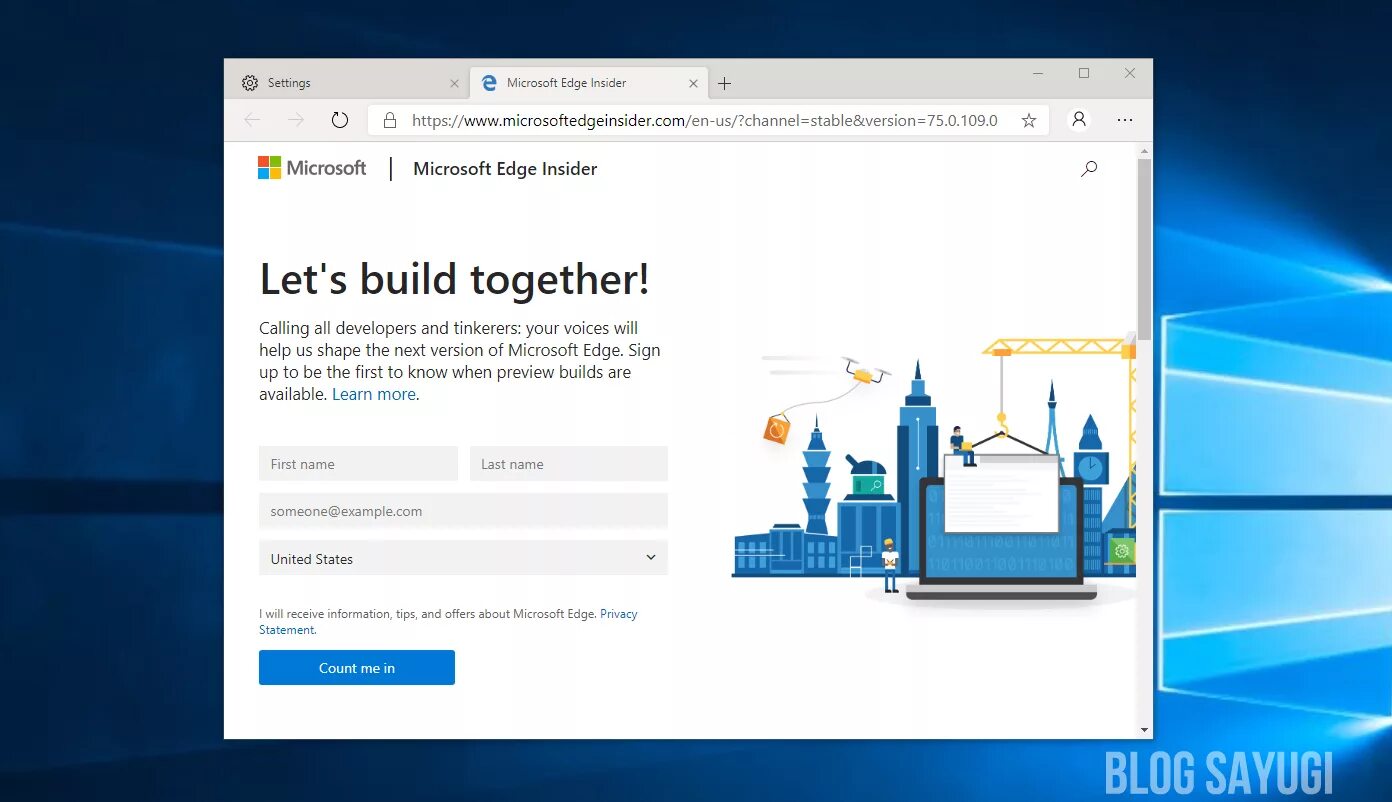Open a new tab with plus icon
The height and width of the screenshot is (802, 1392).
pos(725,83)
